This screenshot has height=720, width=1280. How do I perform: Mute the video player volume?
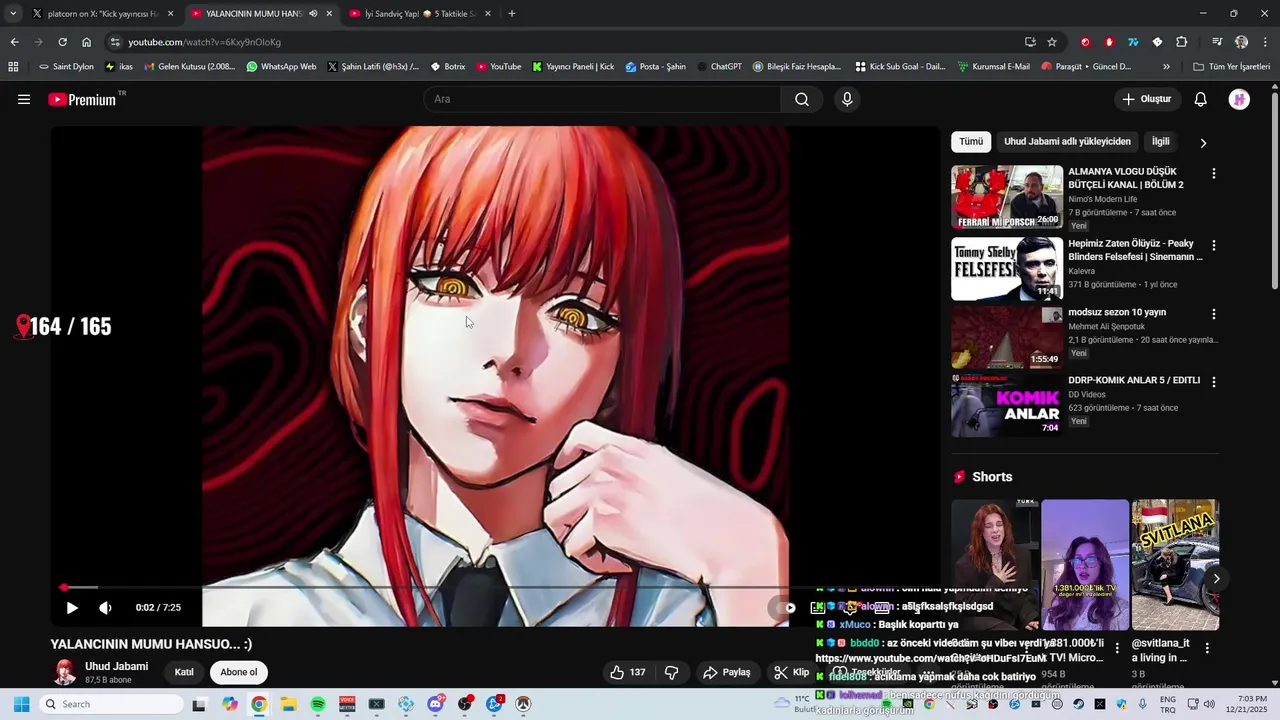point(105,607)
